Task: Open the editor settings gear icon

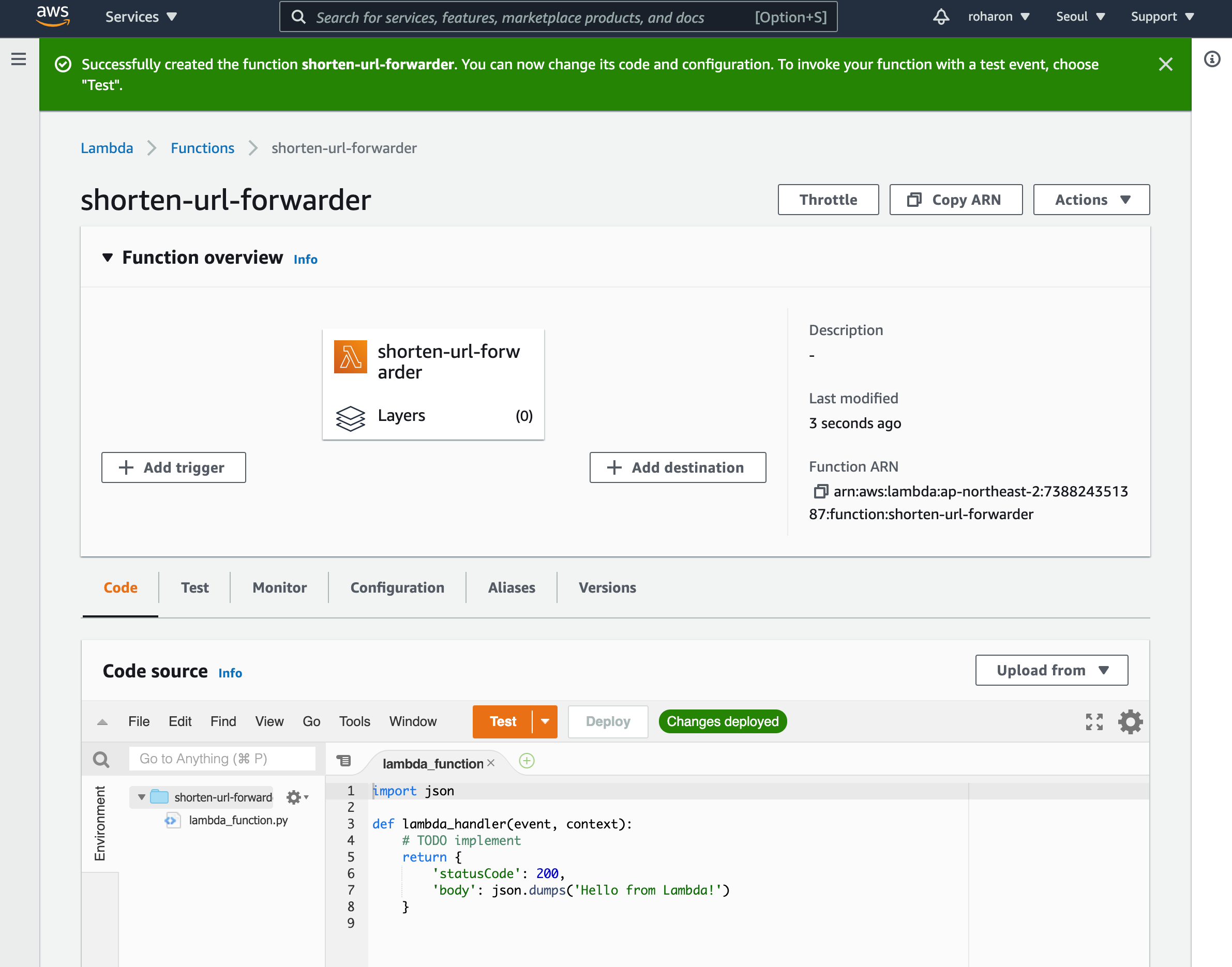Action: (1130, 721)
